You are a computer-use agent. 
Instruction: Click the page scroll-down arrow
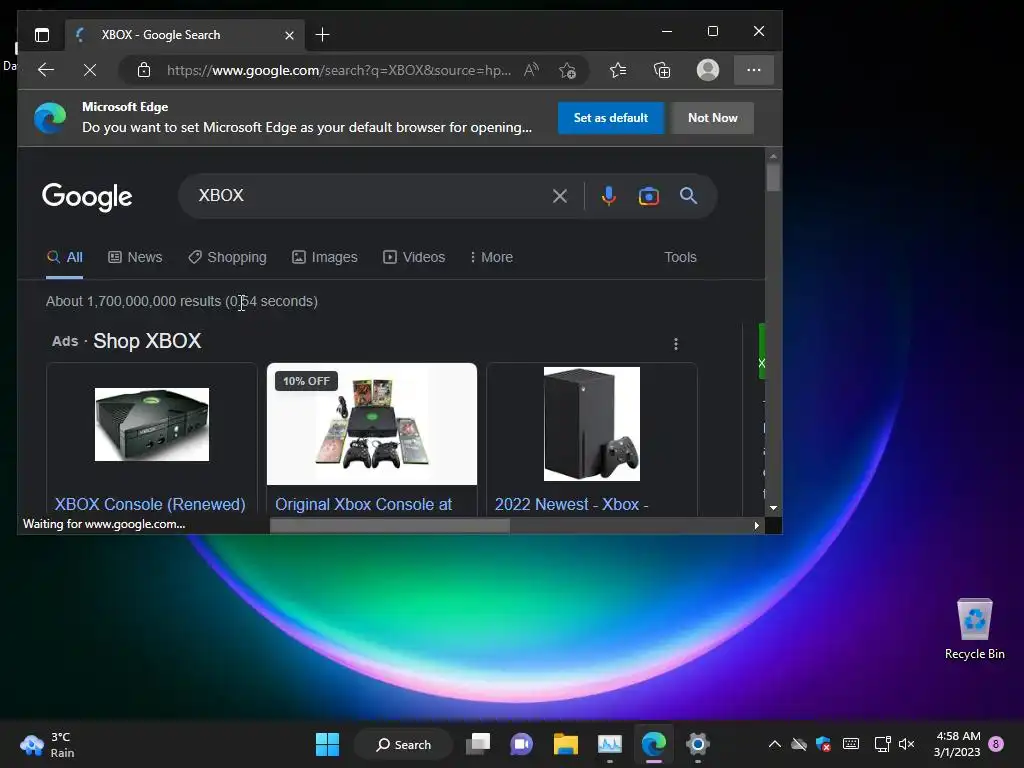[773, 508]
